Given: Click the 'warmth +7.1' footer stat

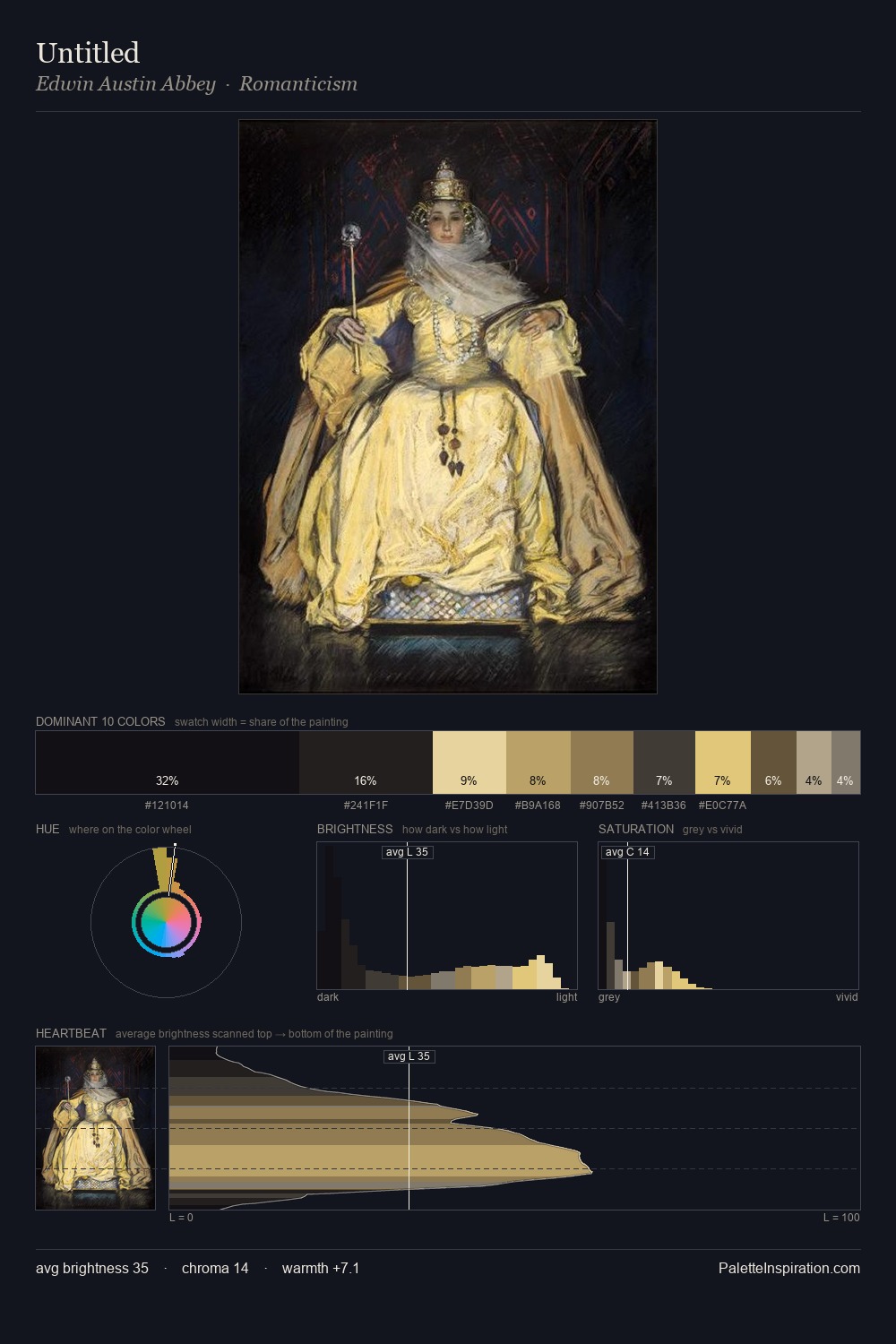Looking at the screenshot, I should [x=321, y=1268].
